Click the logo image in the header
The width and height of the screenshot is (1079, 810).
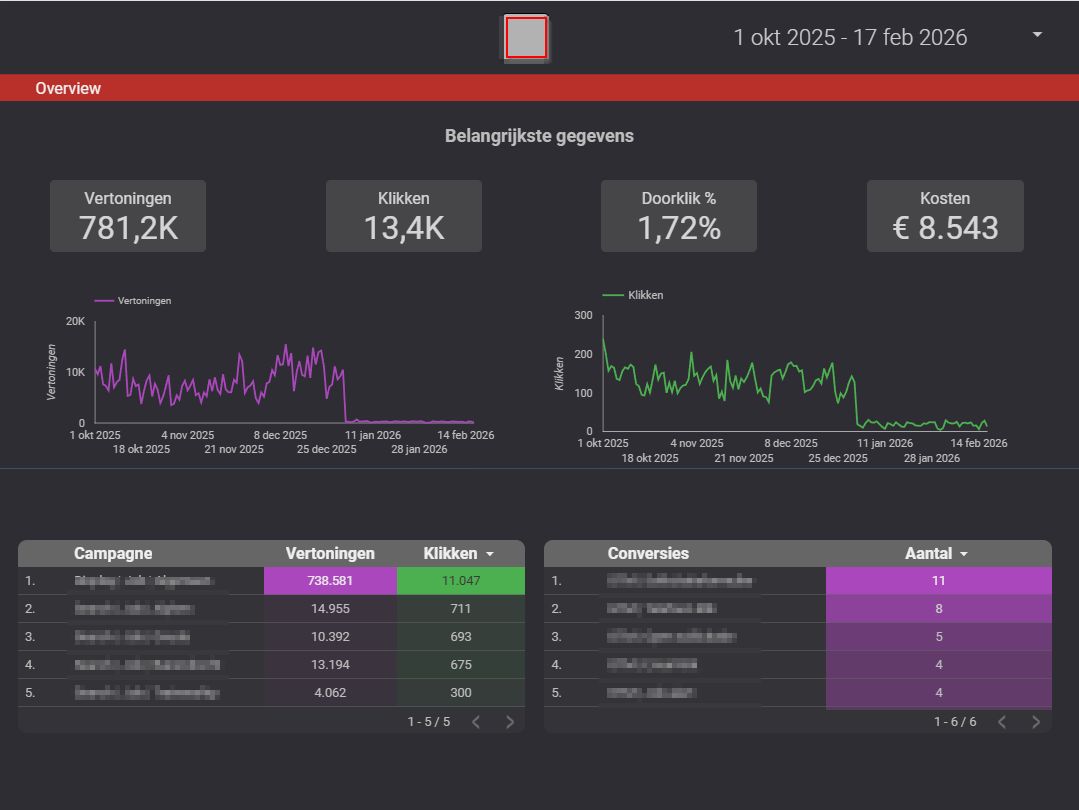pos(526,39)
